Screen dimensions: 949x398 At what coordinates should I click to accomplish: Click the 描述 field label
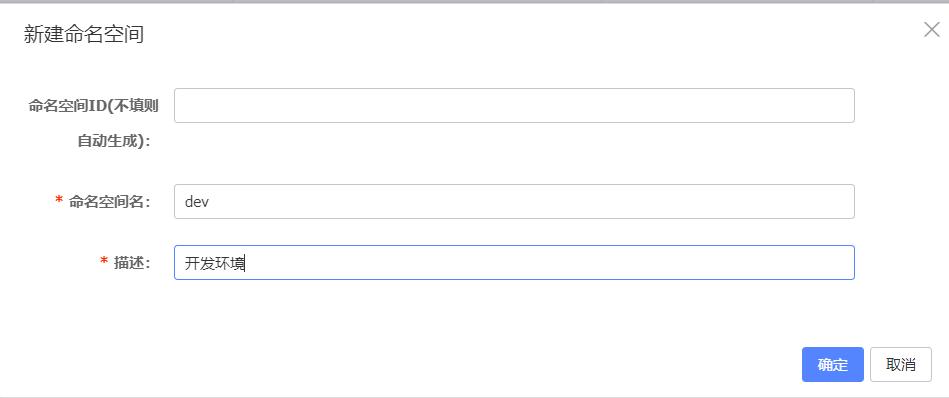click(x=132, y=263)
